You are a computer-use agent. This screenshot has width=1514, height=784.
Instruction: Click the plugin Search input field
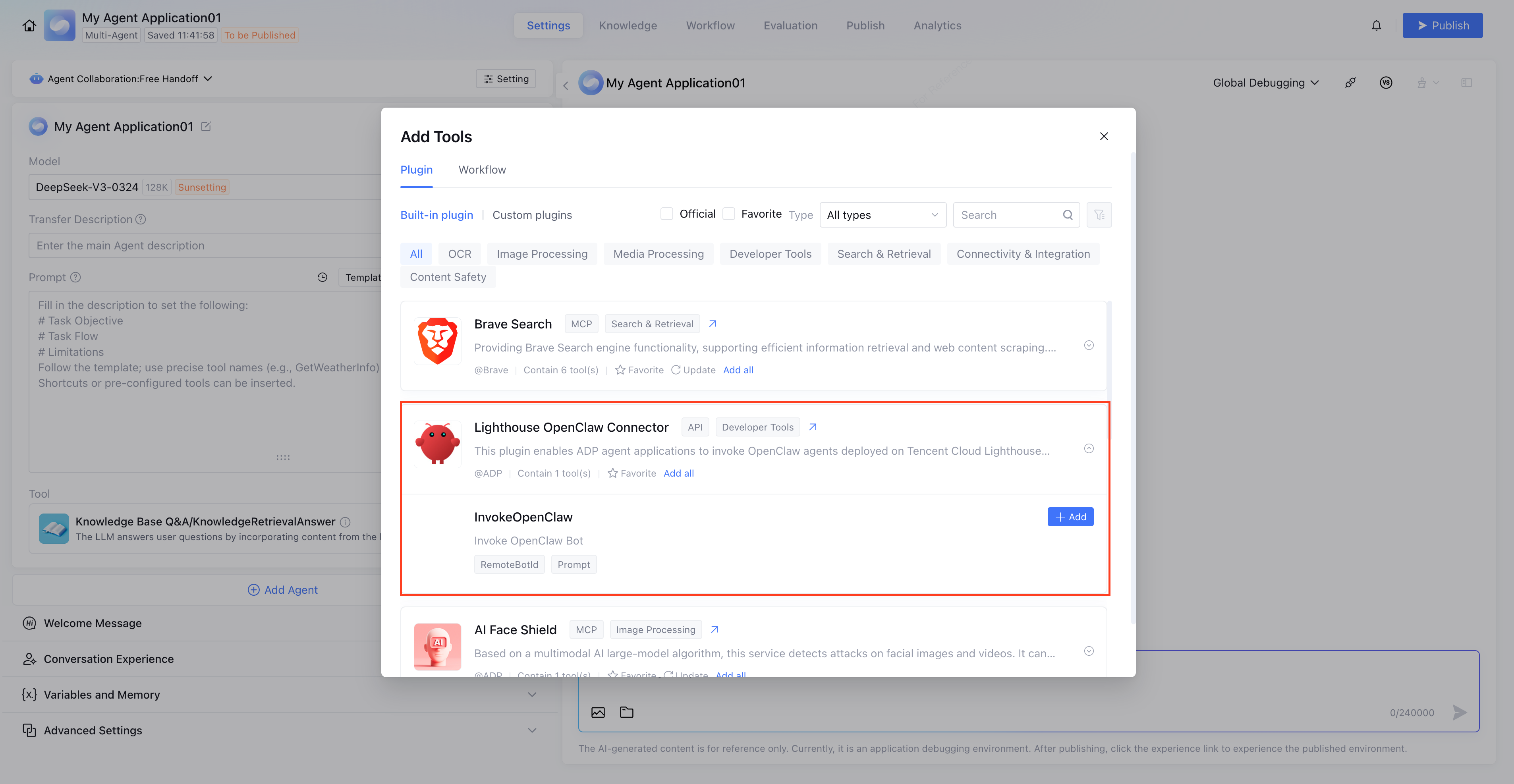click(x=1008, y=215)
